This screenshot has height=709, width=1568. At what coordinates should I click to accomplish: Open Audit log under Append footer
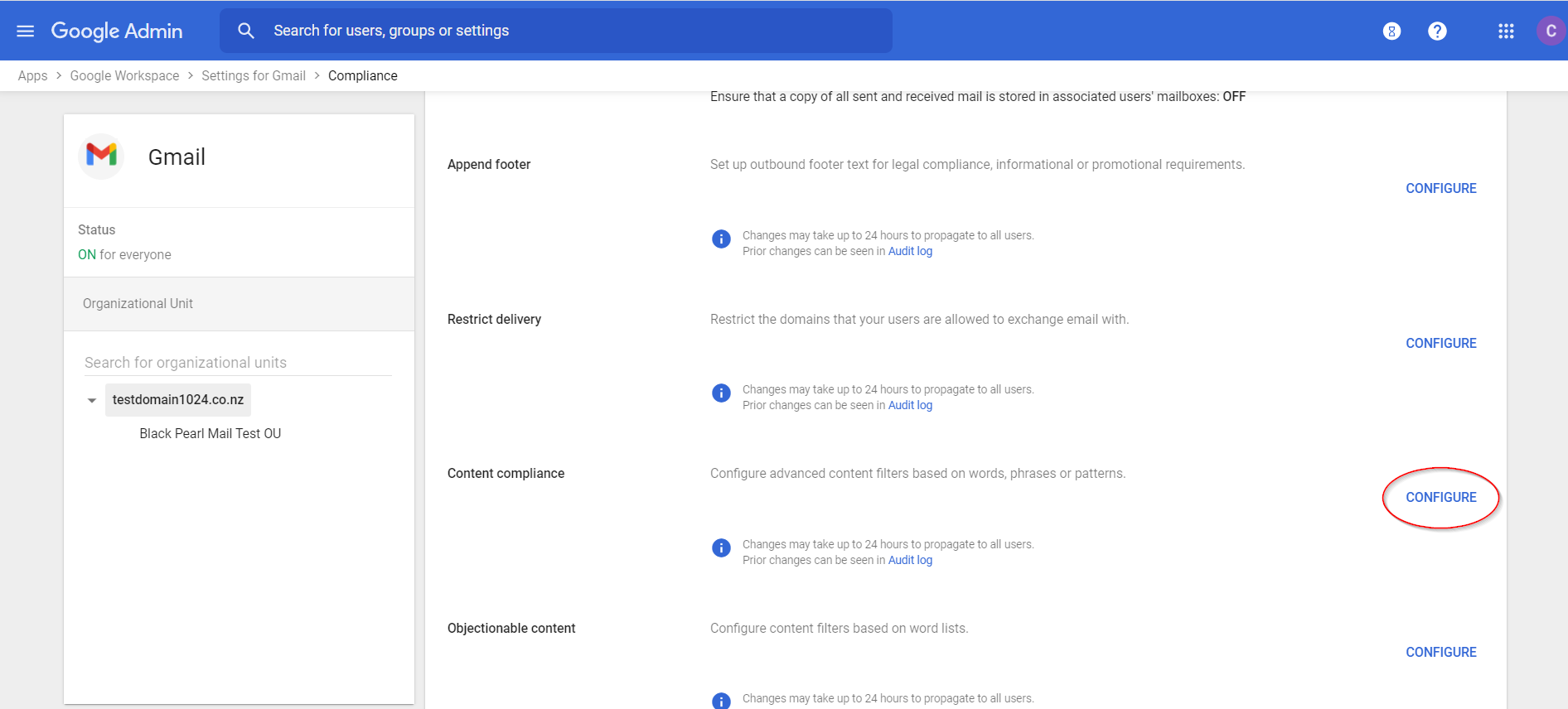910,251
